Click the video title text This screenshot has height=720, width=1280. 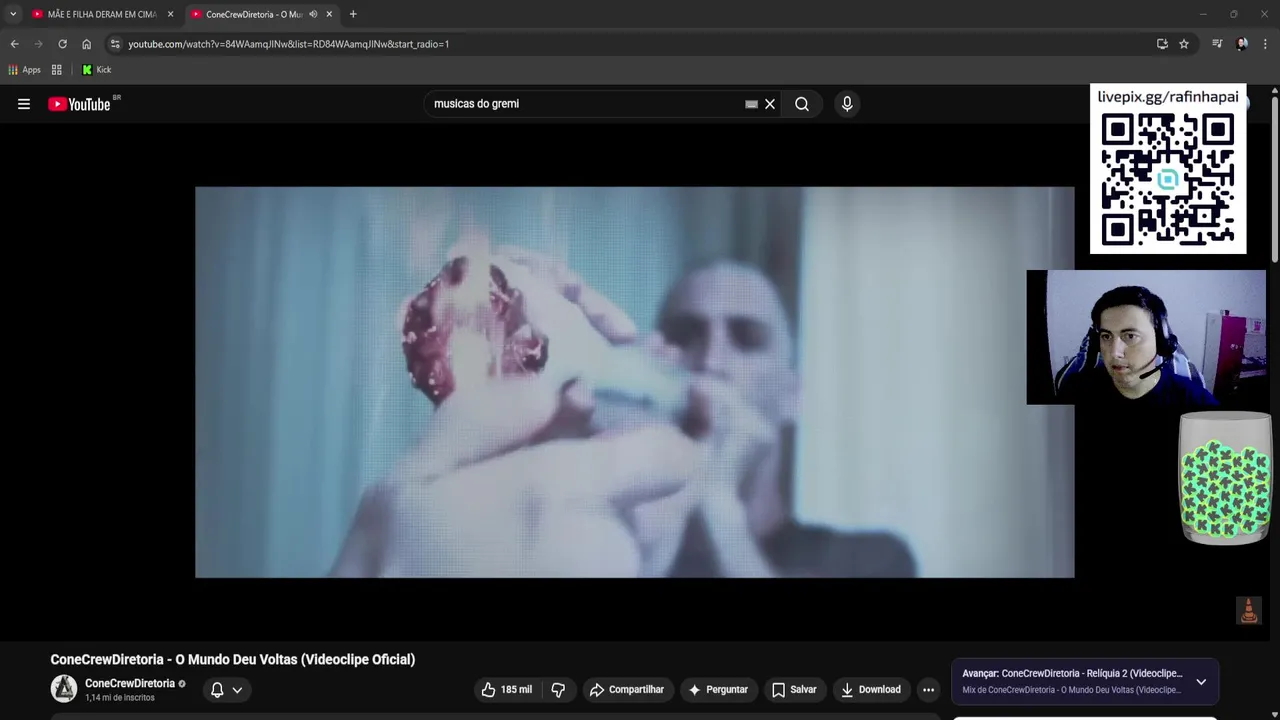(x=233, y=659)
